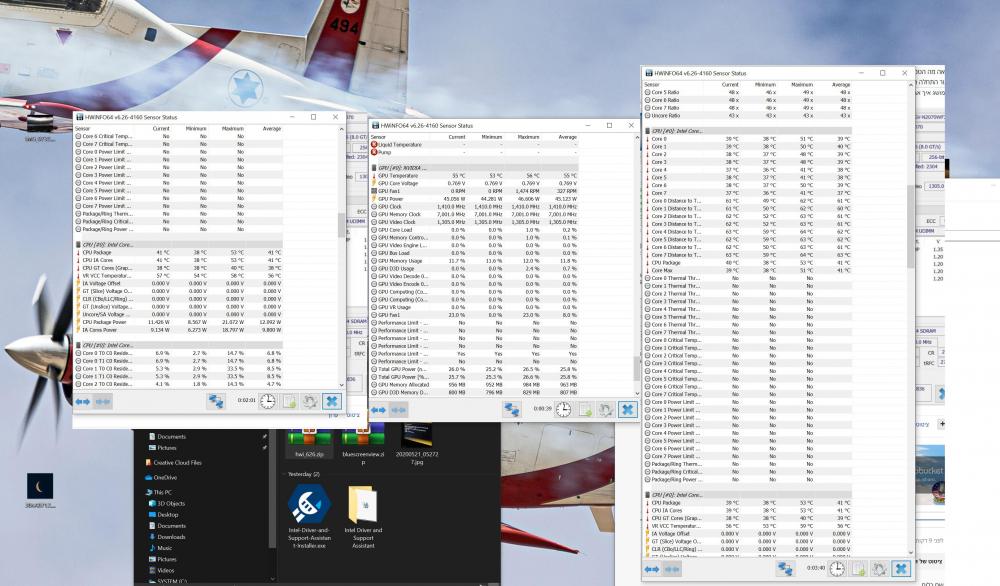Select the GPU Core Voltage row
This screenshot has height=586, width=1000.
click(x=473, y=184)
